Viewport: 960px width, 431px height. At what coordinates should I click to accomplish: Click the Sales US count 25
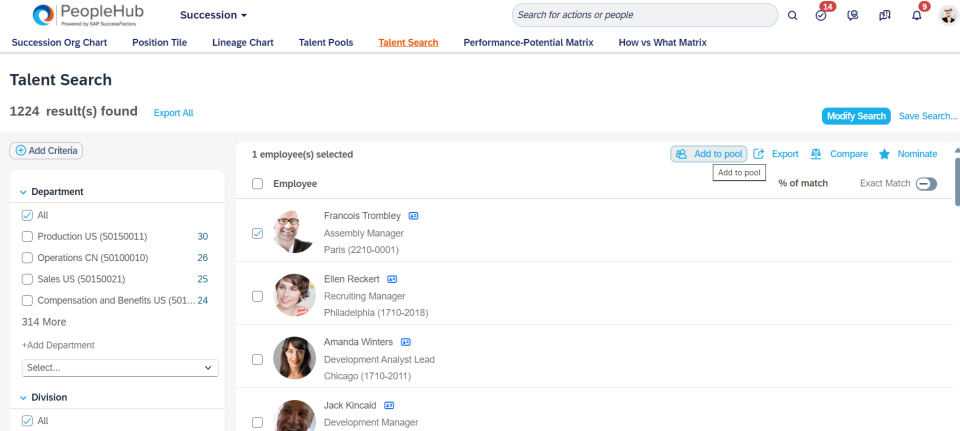point(203,279)
